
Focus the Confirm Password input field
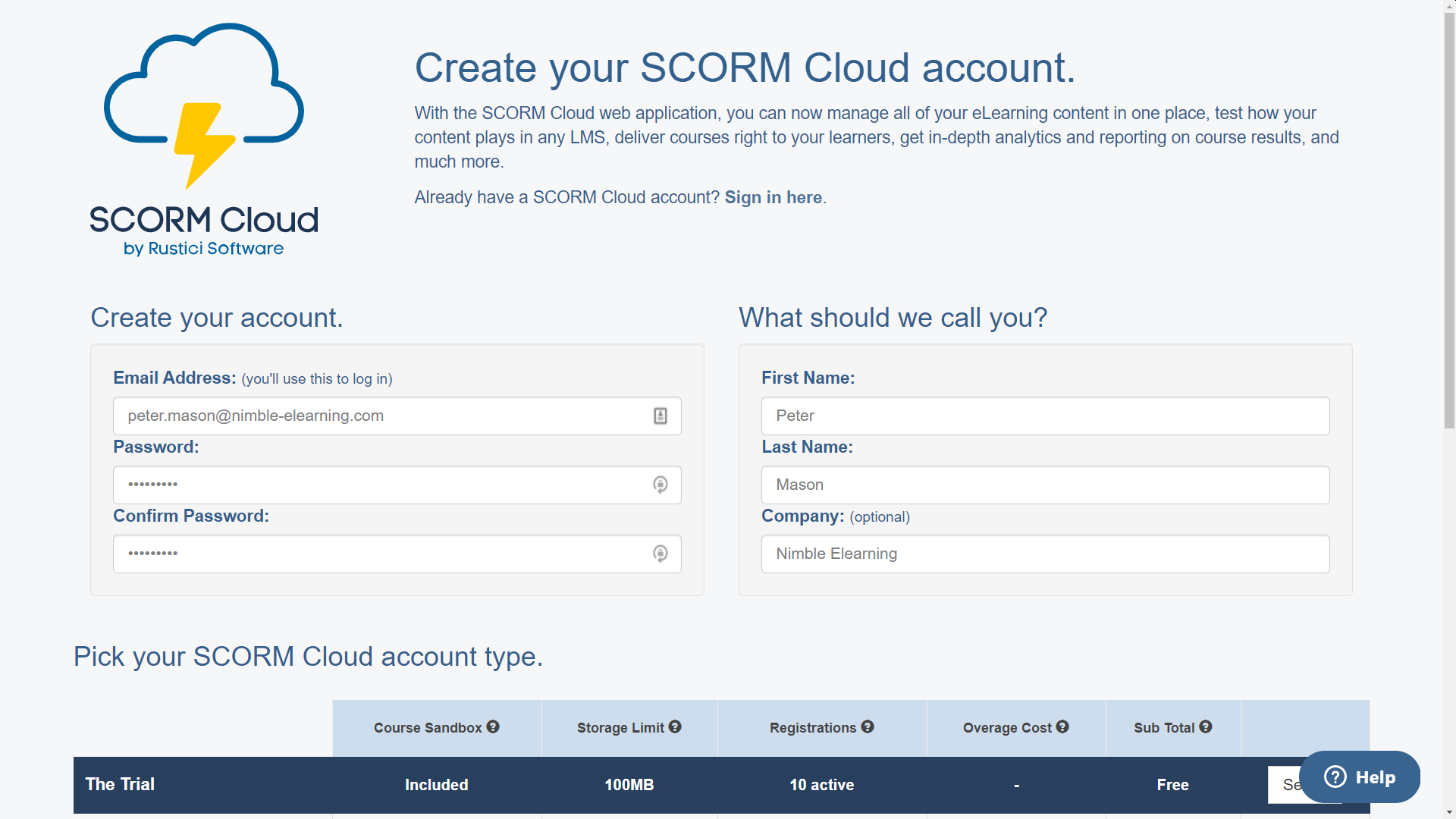(x=397, y=554)
